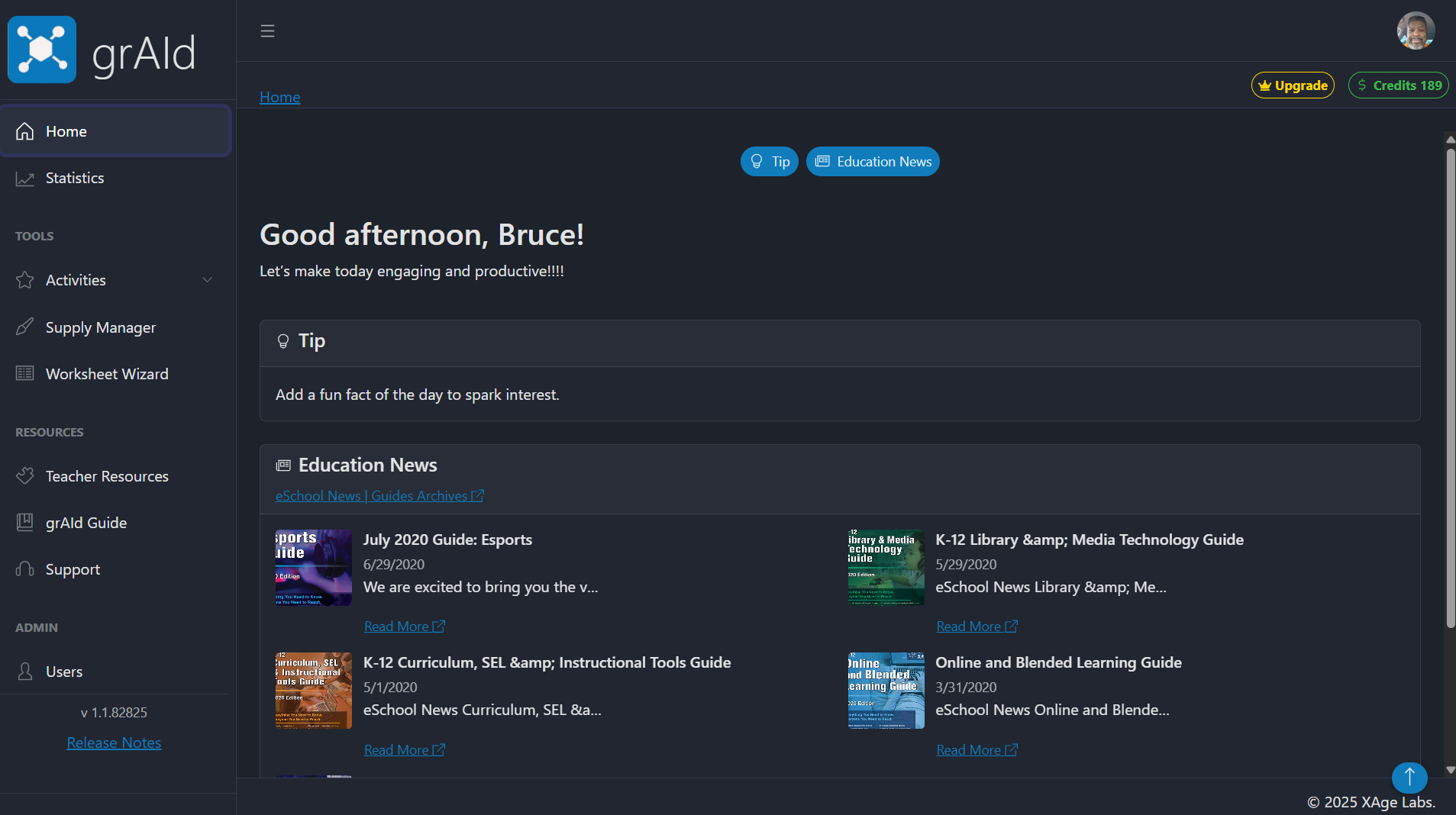This screenshot has width=1456, height=815.
Task: Open eSchool News Guides Archives link
Action: click(x=379, y=496)
